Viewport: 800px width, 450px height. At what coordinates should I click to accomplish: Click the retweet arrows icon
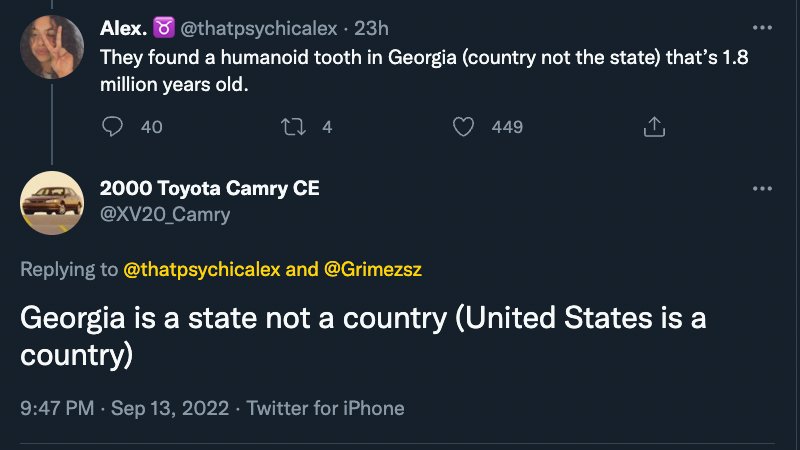(293, 127)
